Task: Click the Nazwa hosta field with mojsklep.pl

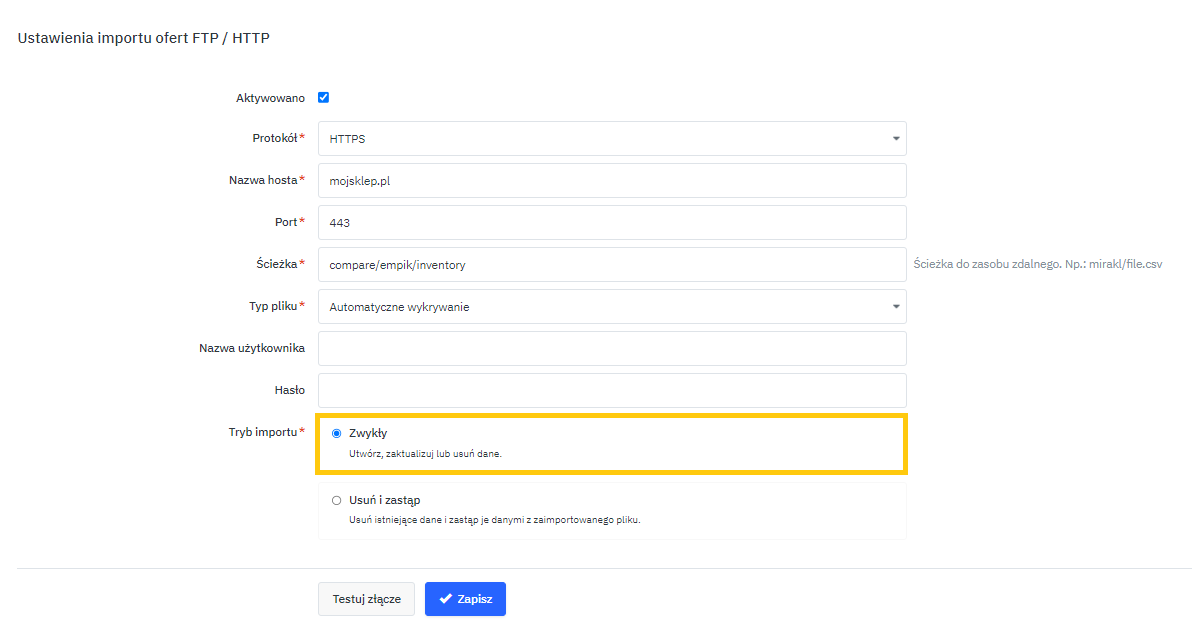Action: coord(611,181)
